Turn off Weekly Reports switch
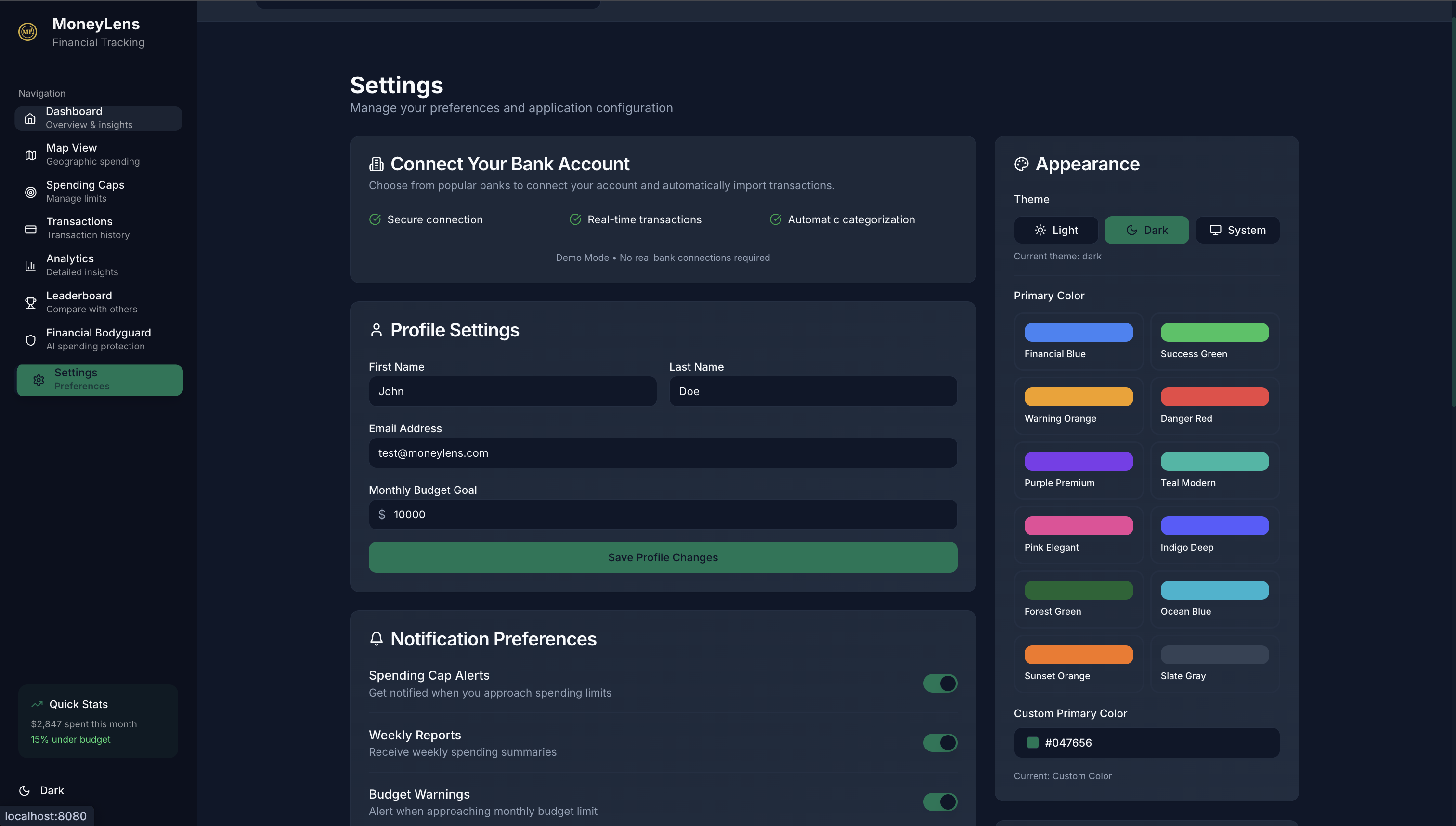The width and height of the screenshot is (1456, 826). [x=940, y=743]
